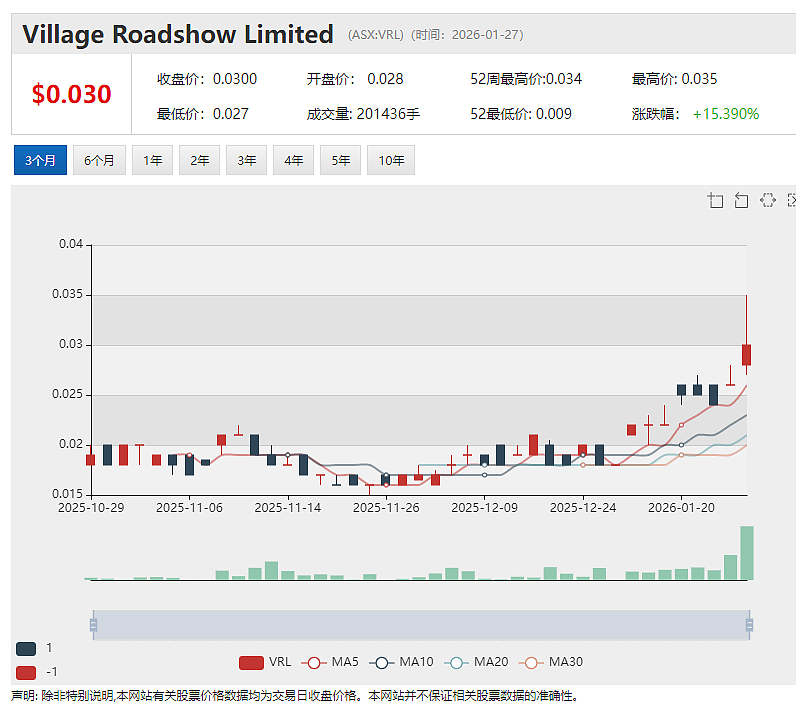Open the 4年 range view
805x714 pixels.
[294, 160]
